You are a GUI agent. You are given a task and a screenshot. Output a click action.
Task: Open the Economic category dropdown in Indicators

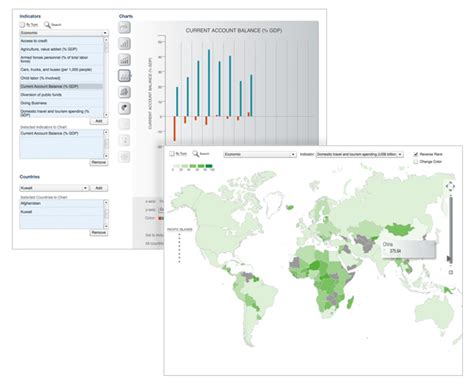tap(64, 33)
